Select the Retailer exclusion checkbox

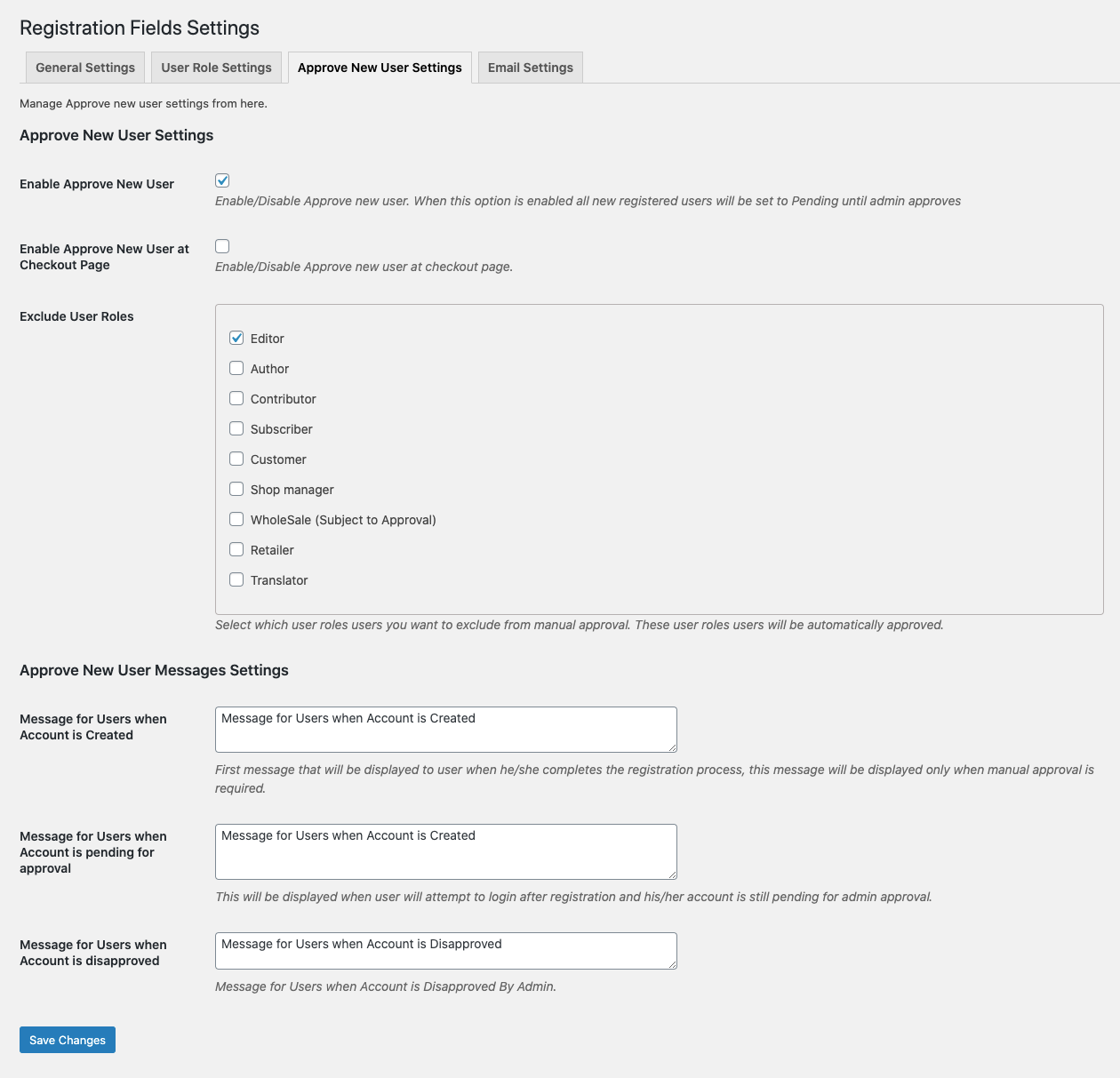(x=236, y=549)
